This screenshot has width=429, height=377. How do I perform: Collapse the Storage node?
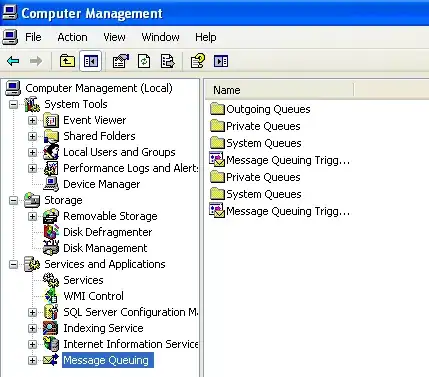tap(13, 200)
